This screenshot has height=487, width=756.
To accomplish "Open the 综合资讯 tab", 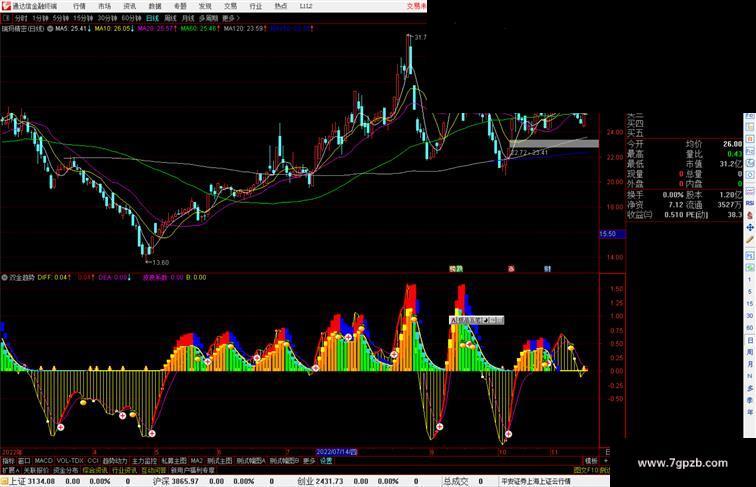I will (95, 470).
